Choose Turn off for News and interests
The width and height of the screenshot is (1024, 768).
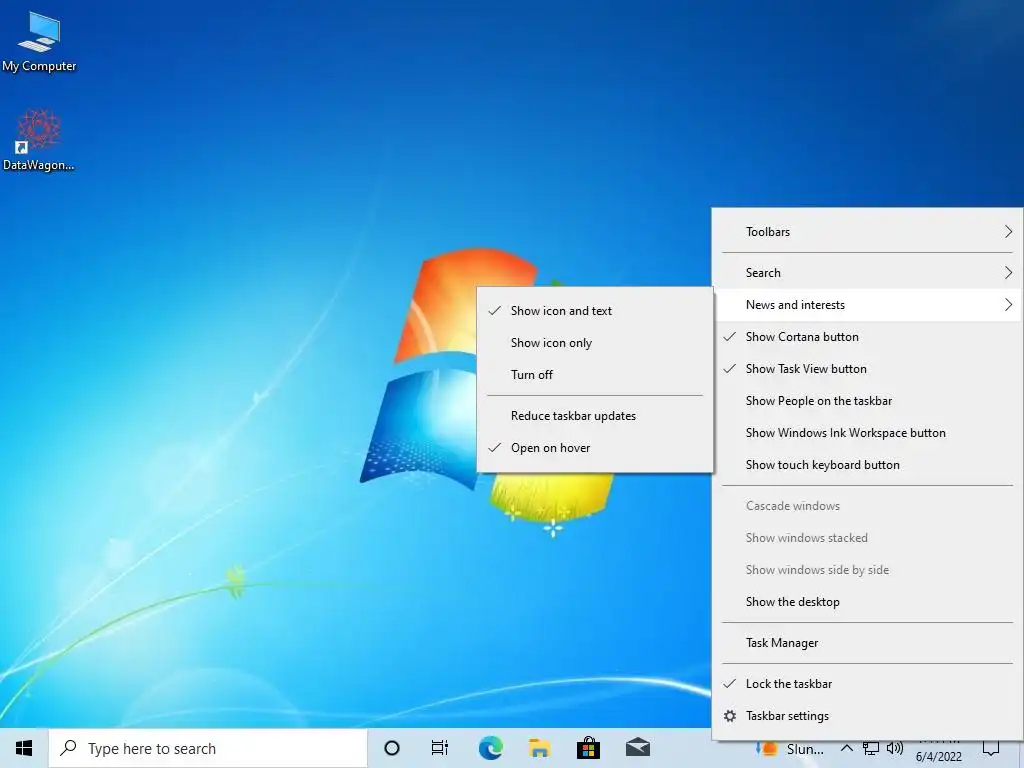[595, 375]
